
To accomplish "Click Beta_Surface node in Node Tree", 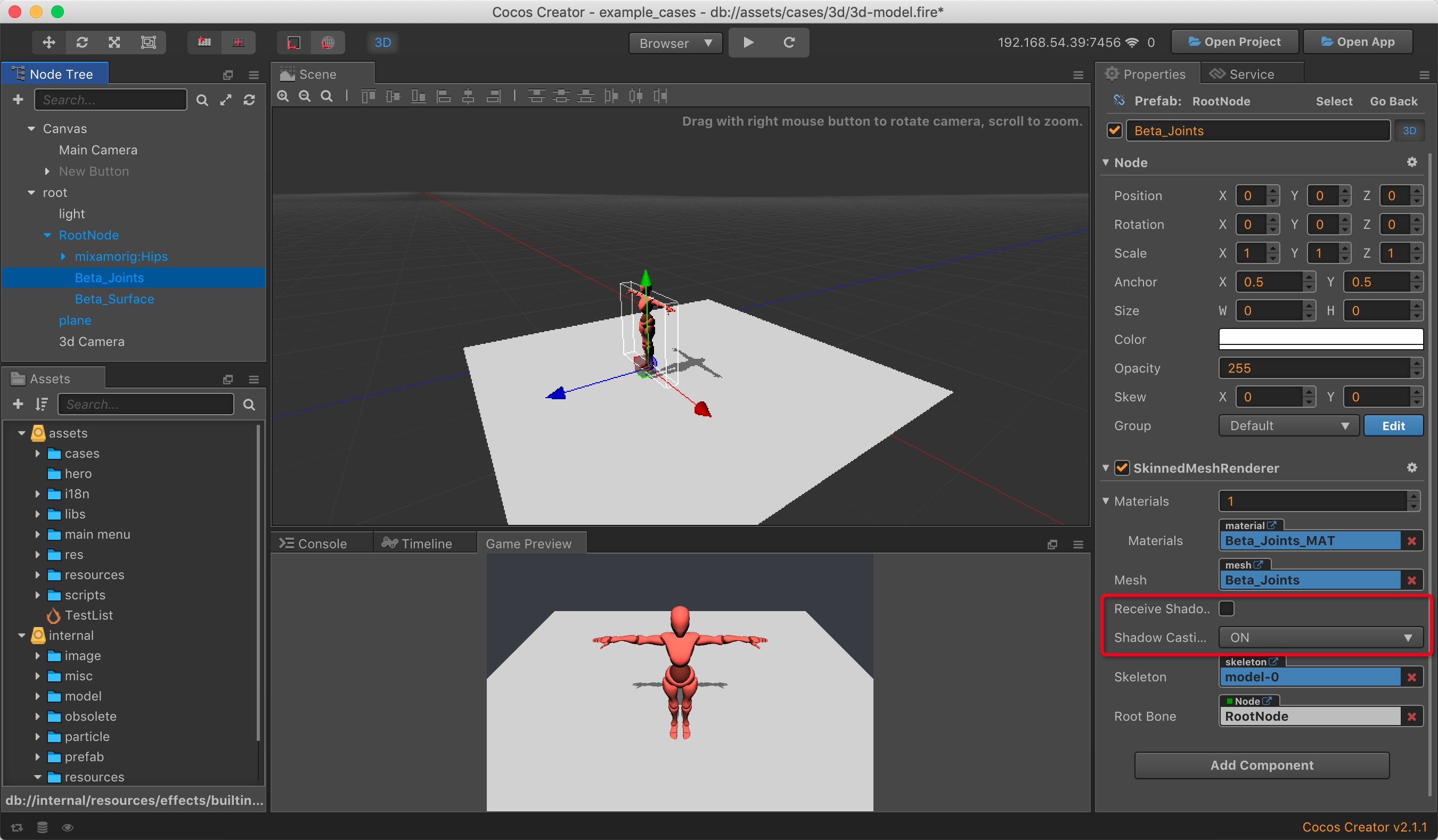I will (x=113, y=299).
